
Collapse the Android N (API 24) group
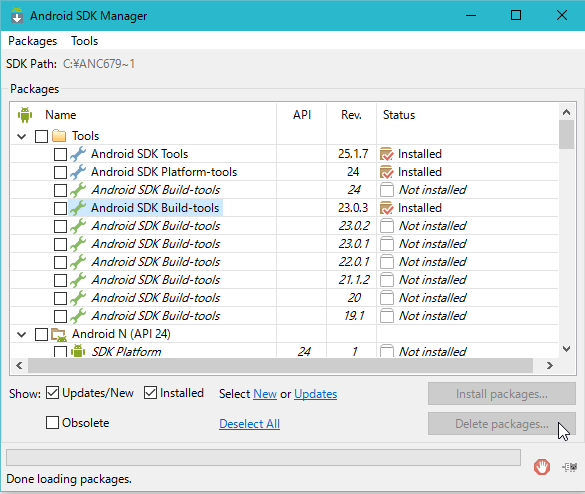[22, 334]
